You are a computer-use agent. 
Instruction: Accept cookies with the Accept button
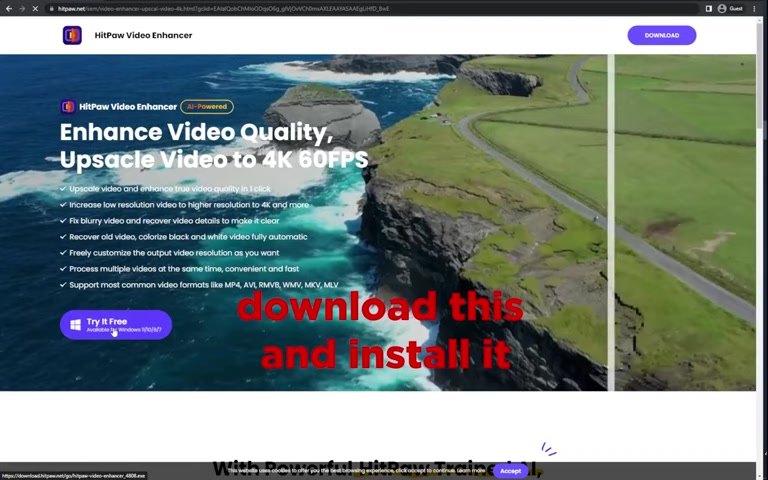[x=510, y=471]
